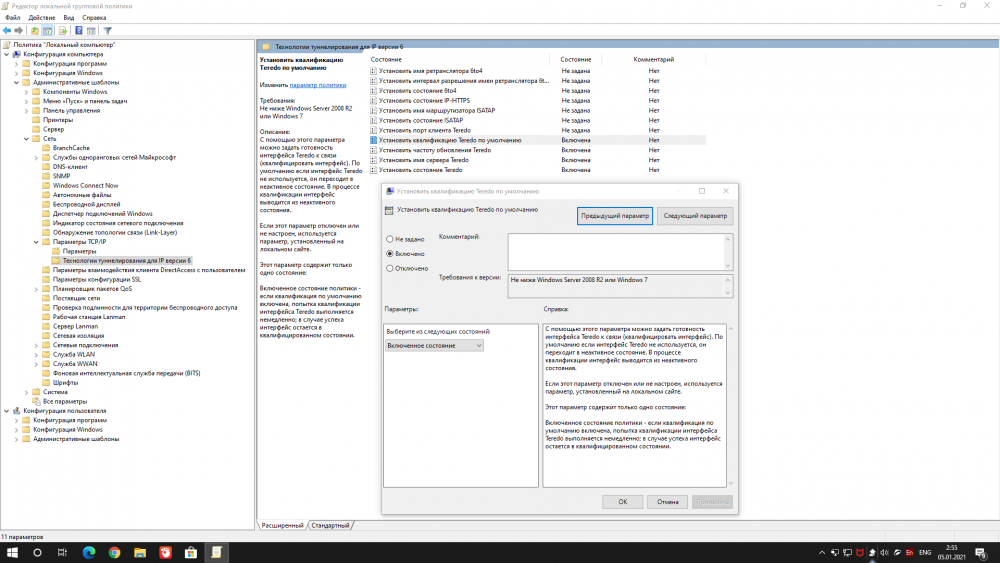The width and height of the screenshot is (1000, 563).
Task: Click the red En language indicator in tray
Action: 909,553
